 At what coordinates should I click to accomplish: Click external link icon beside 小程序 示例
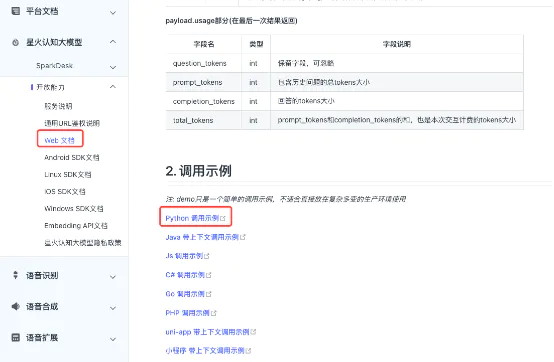pos(248,351)
